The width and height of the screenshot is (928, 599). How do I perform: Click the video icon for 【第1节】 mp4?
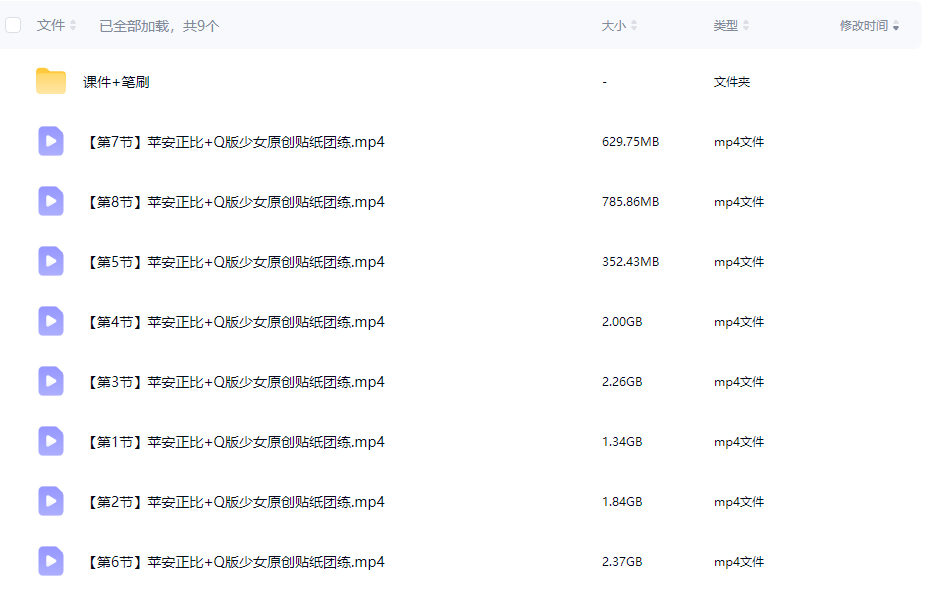50,441
